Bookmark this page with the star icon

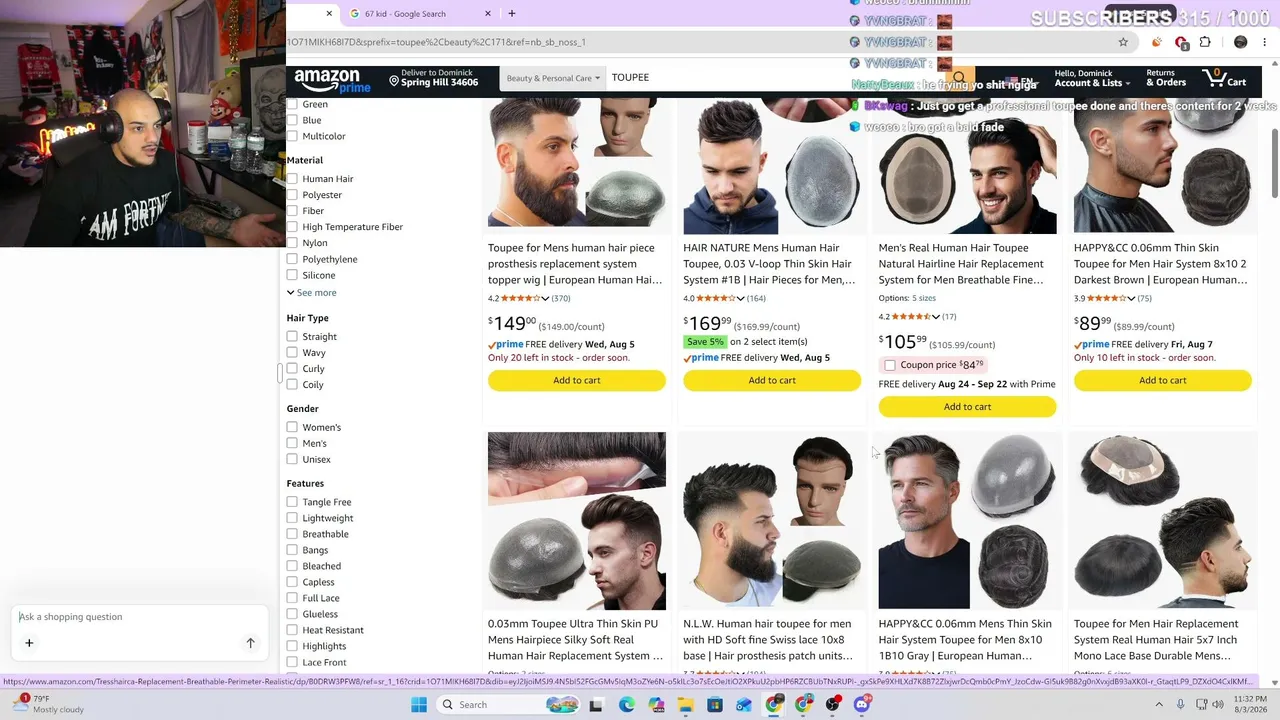tap(1123, 42)
